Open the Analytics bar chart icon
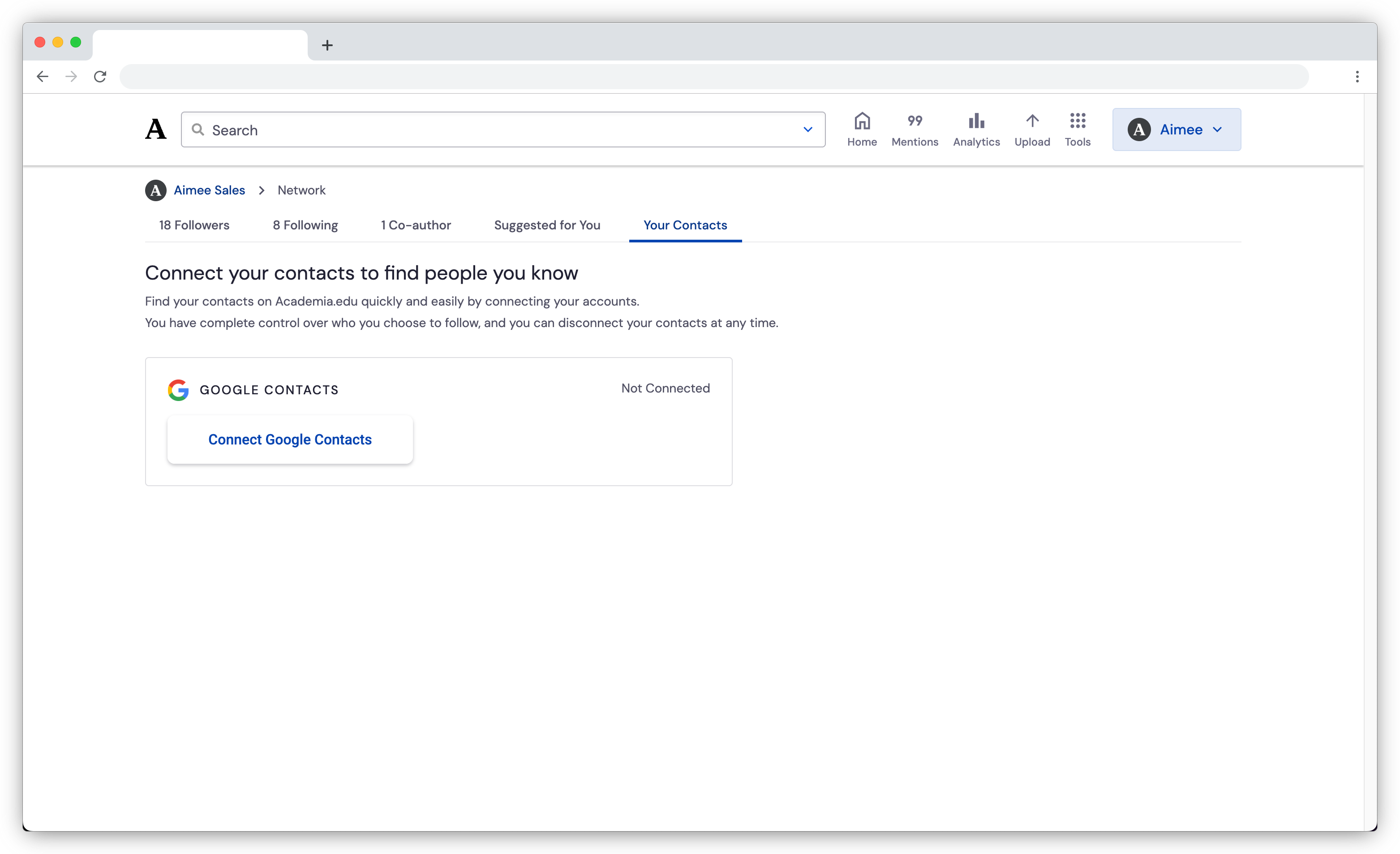This screenshot has width=1400, height=854. pyautogui.click(x=976, y=121)
